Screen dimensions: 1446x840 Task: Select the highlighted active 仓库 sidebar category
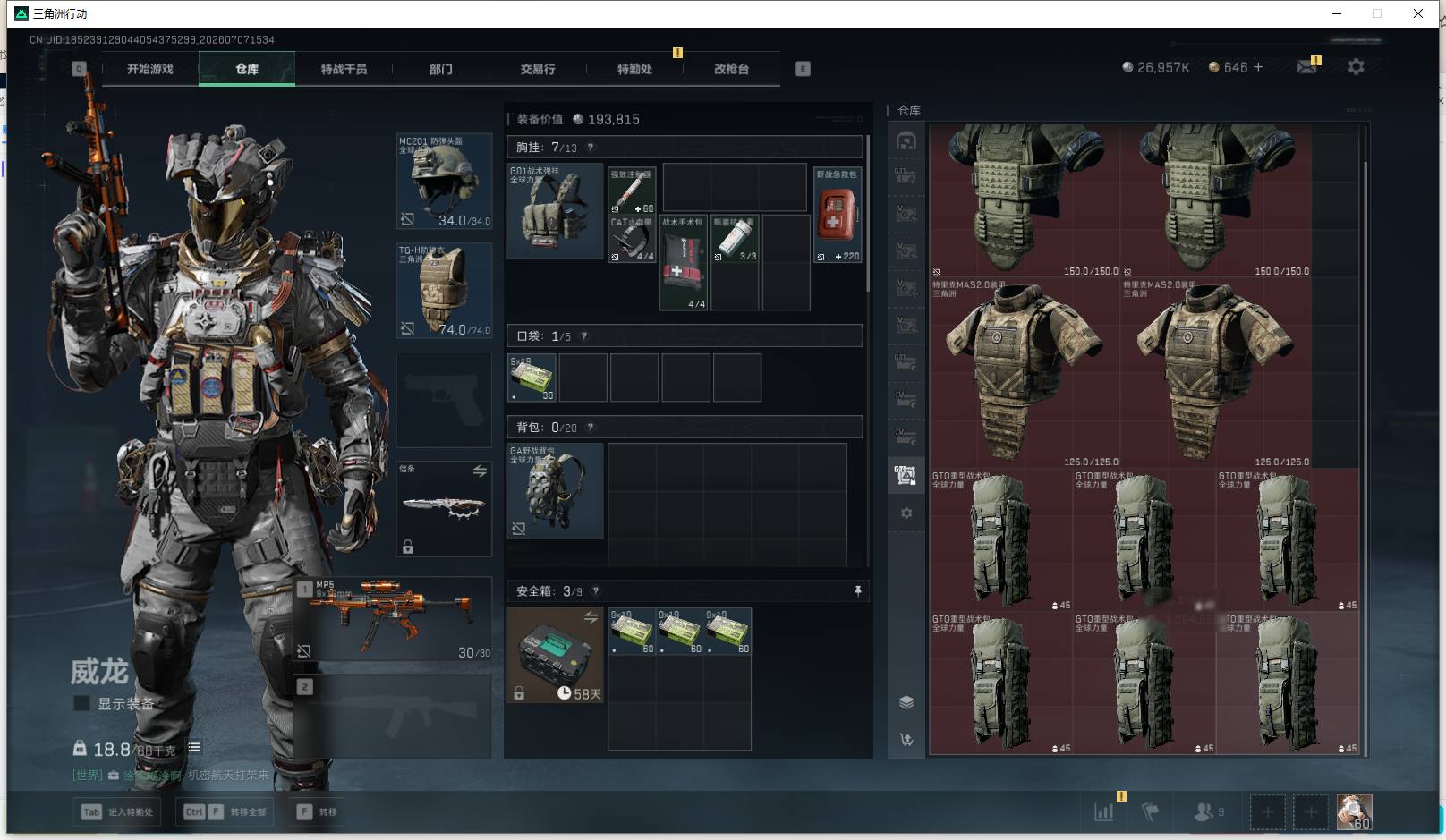point(906,476)
